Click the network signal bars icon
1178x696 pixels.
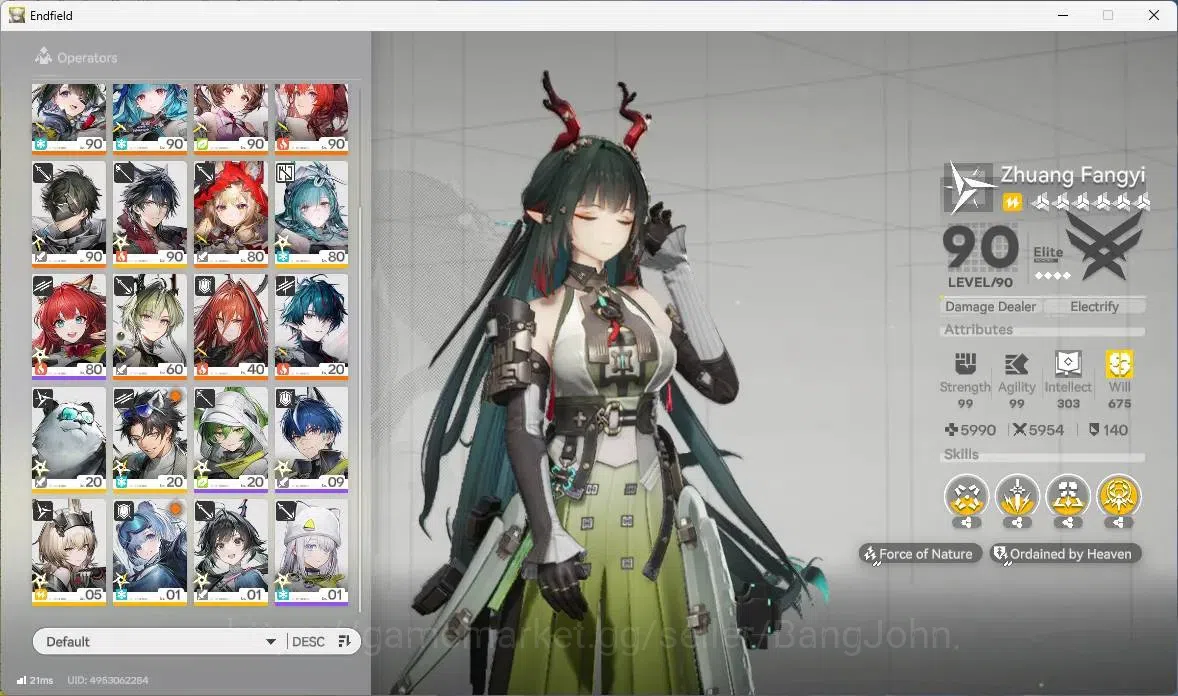pyautogui.click(x=21, y=680)
